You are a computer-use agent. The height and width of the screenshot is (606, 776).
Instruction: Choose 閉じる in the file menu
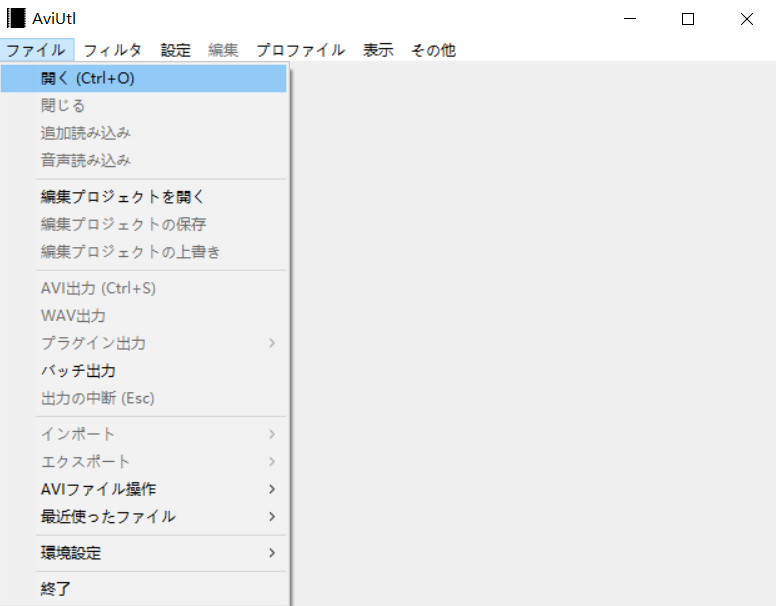point(144,105)
